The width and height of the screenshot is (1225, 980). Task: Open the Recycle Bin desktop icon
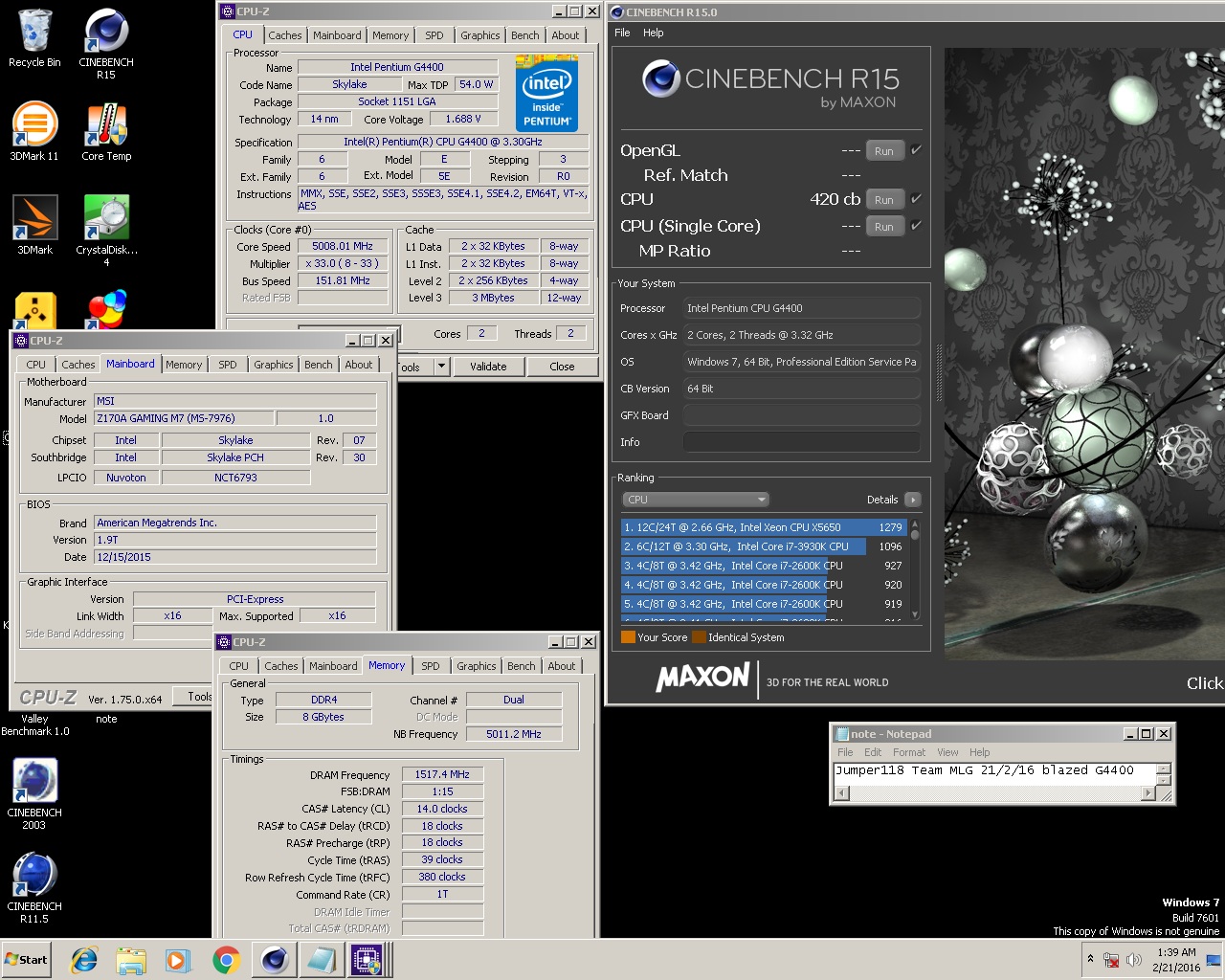34,38
